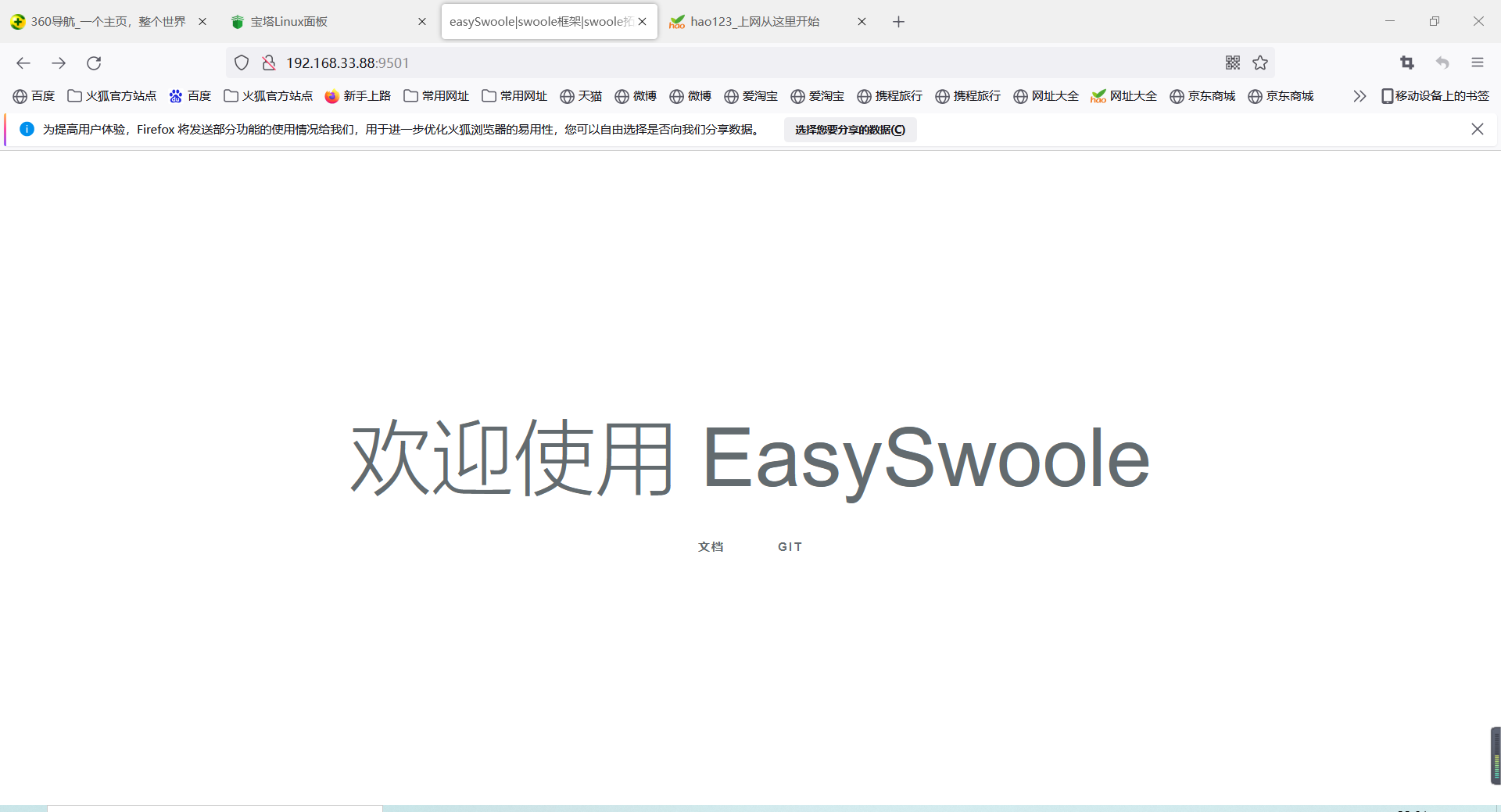1501x812 pixels.
Task: Click 选择您要分享的数据 button
Action: [x=851, y=130]
